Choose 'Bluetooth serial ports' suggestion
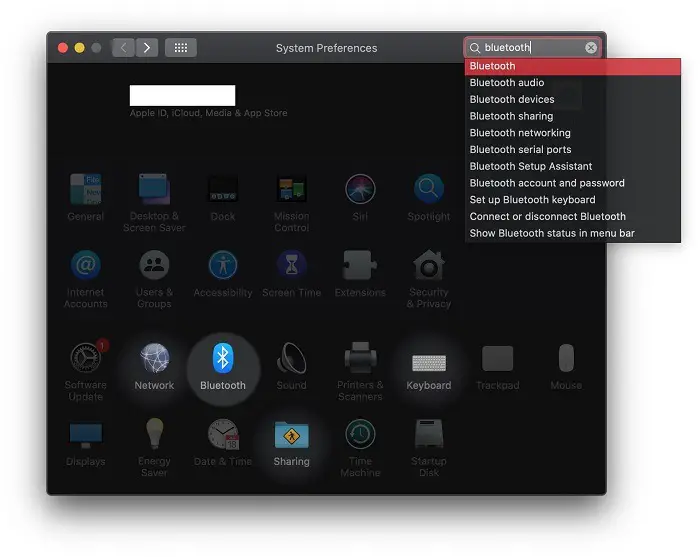700x557 pixels. [x=573, y=150]
